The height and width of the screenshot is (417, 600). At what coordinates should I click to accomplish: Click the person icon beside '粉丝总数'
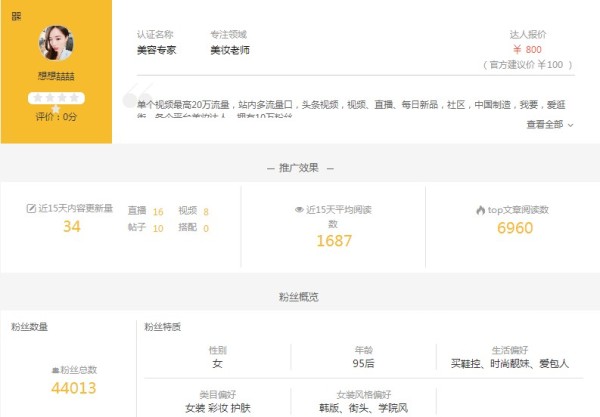[55, 370]
